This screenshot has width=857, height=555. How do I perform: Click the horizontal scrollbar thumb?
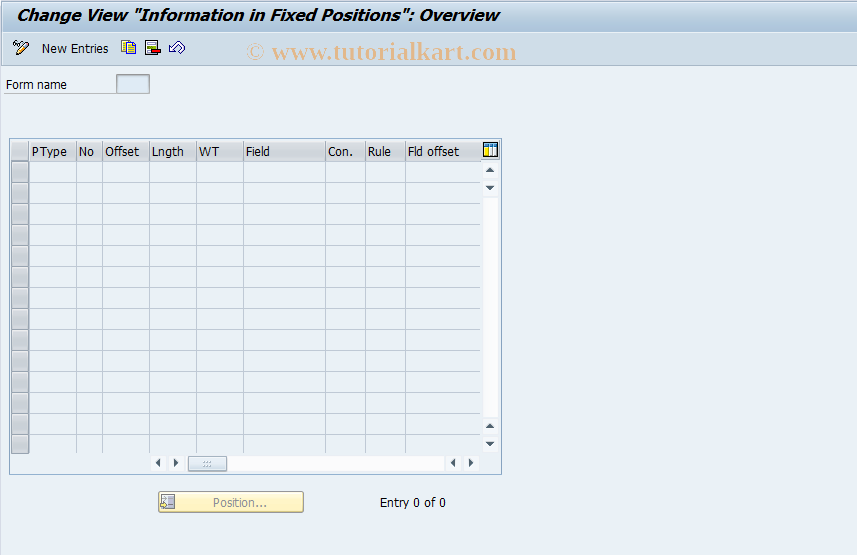[207, 463]
